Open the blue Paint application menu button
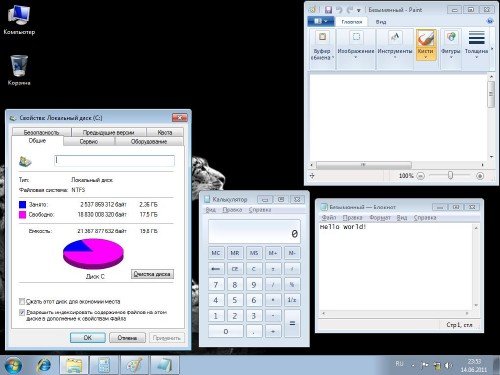 click(321, 21)
